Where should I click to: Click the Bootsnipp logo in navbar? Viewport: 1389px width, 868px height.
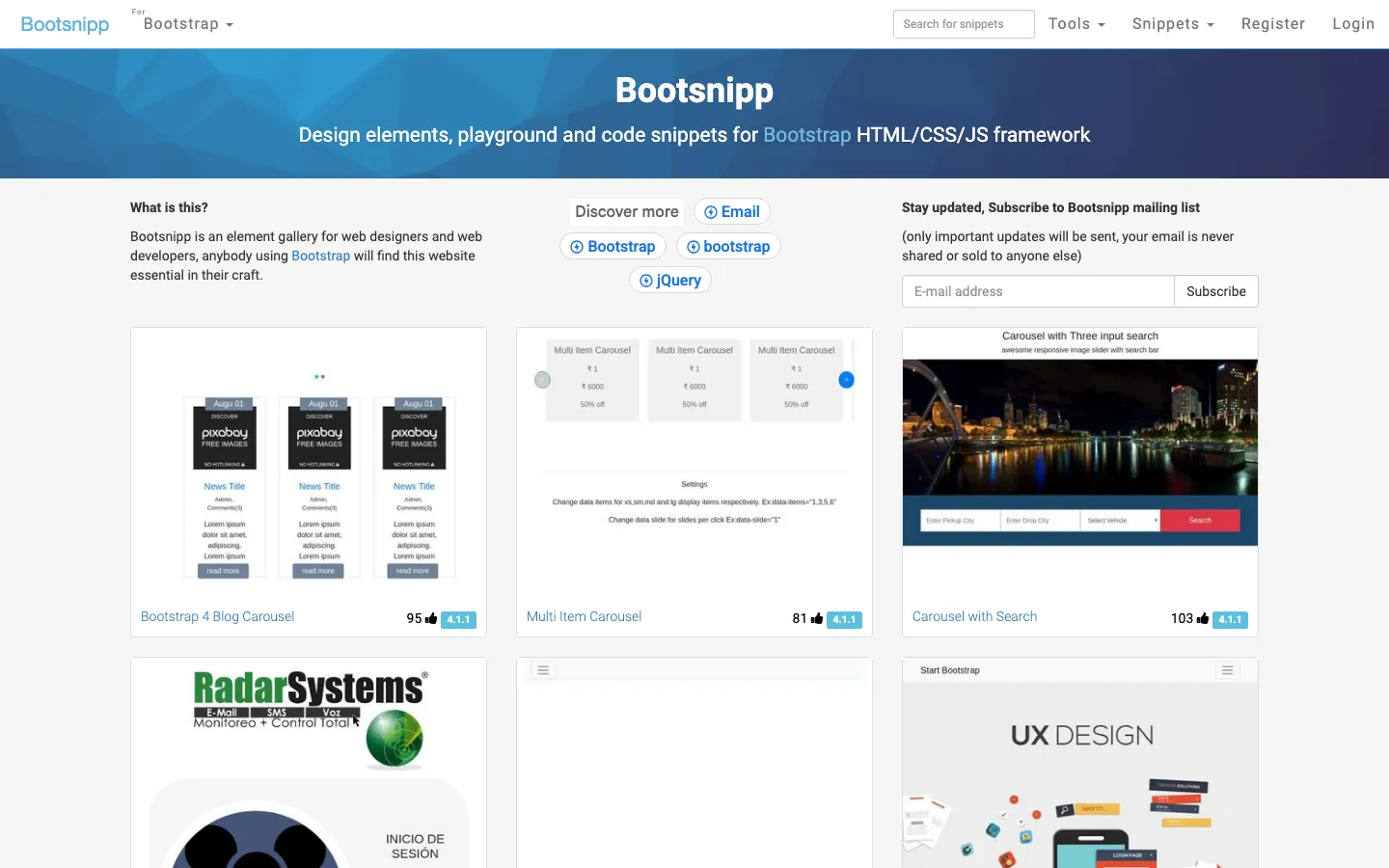(65, 24)
